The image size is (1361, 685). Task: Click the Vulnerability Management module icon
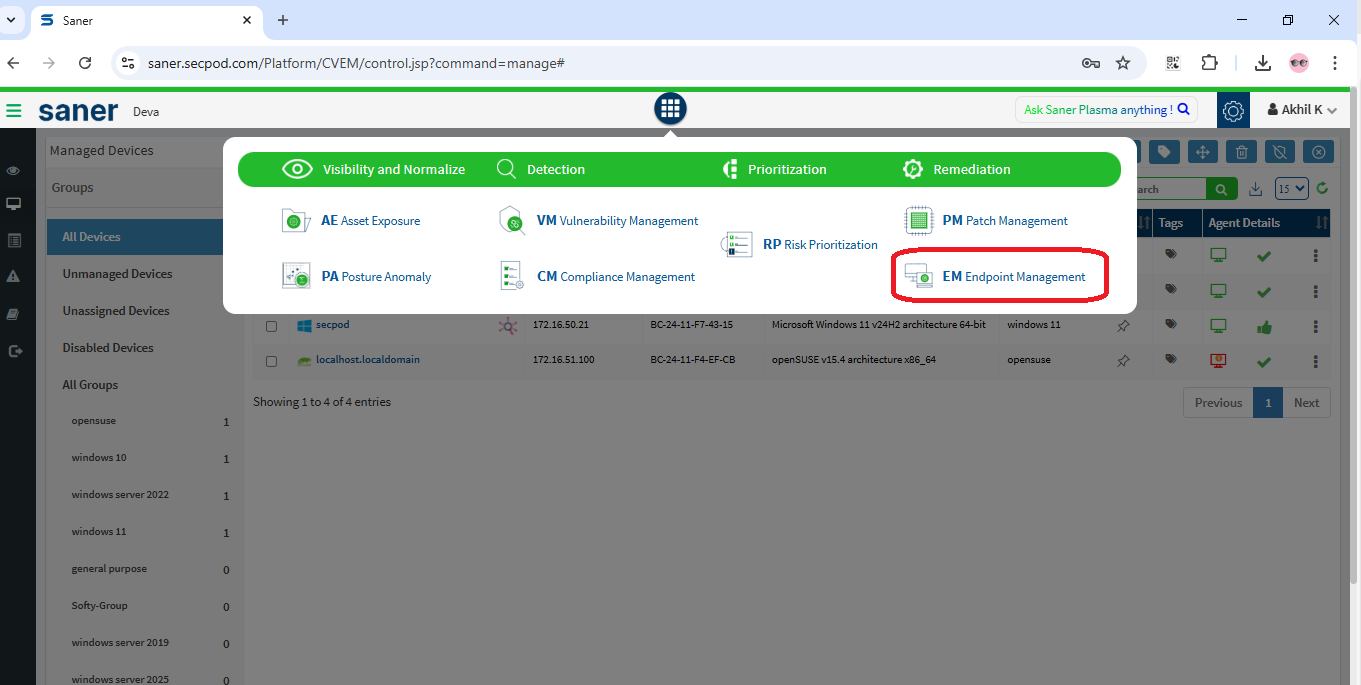pos(512,221)
